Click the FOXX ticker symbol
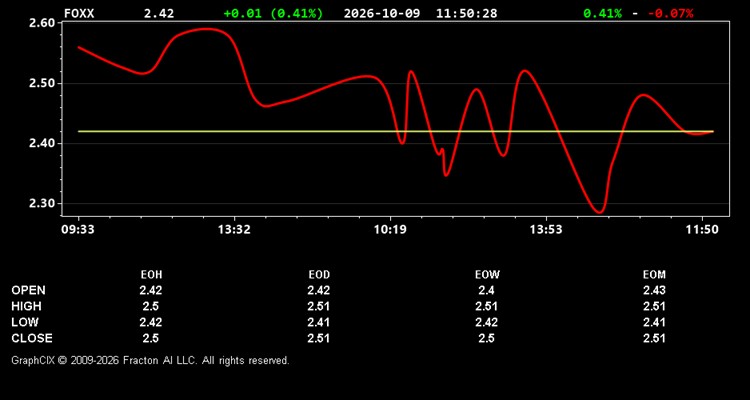750x400 pixels. click(79, 13)
